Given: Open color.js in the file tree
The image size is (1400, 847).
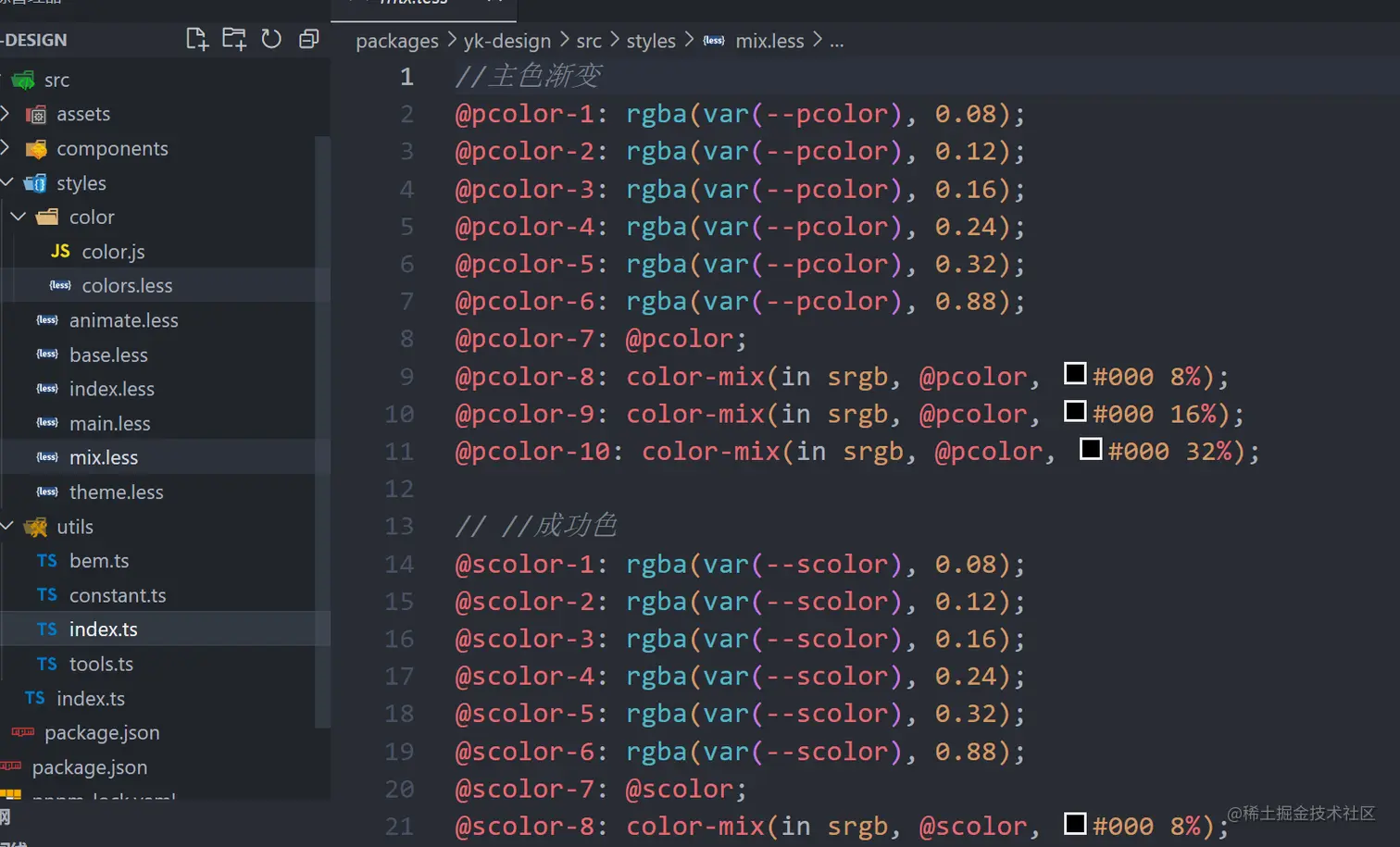Looking at the screenshot, I should tap(113, 252).
